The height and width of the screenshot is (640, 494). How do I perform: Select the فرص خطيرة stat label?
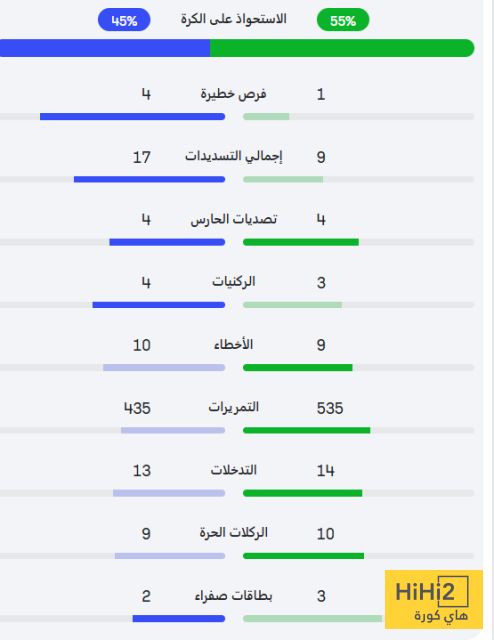233,94
